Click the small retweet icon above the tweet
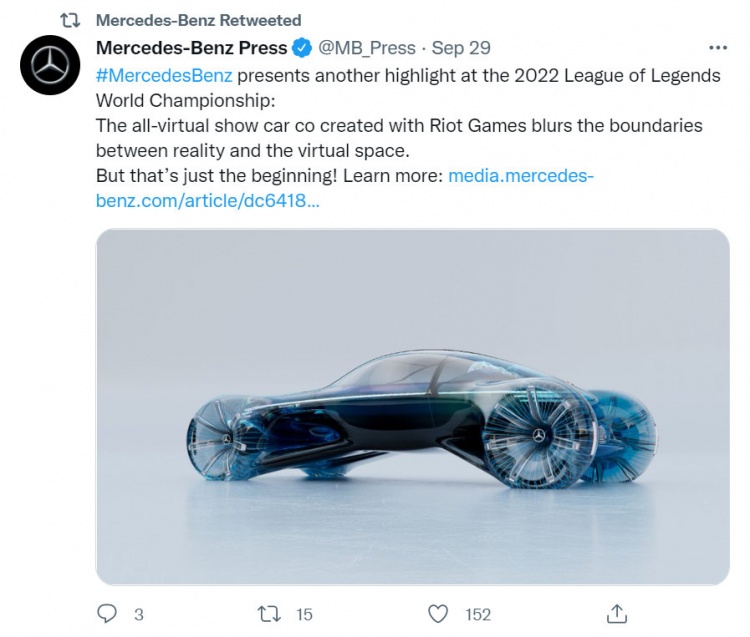The image size is (750, 637). point(68,20)
